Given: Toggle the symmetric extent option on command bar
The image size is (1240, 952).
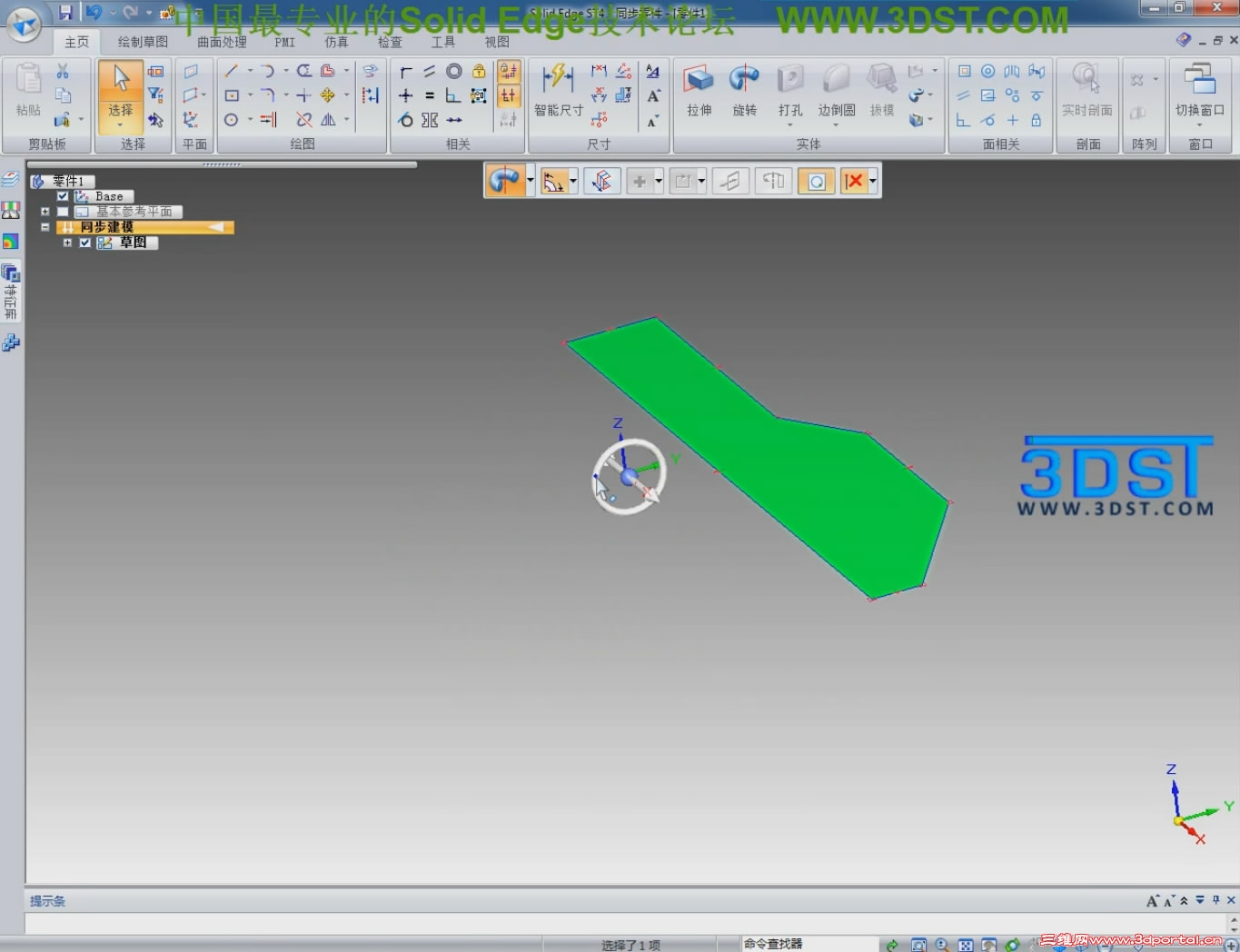Looking at the screenshot, I should (x=773, y=182).
